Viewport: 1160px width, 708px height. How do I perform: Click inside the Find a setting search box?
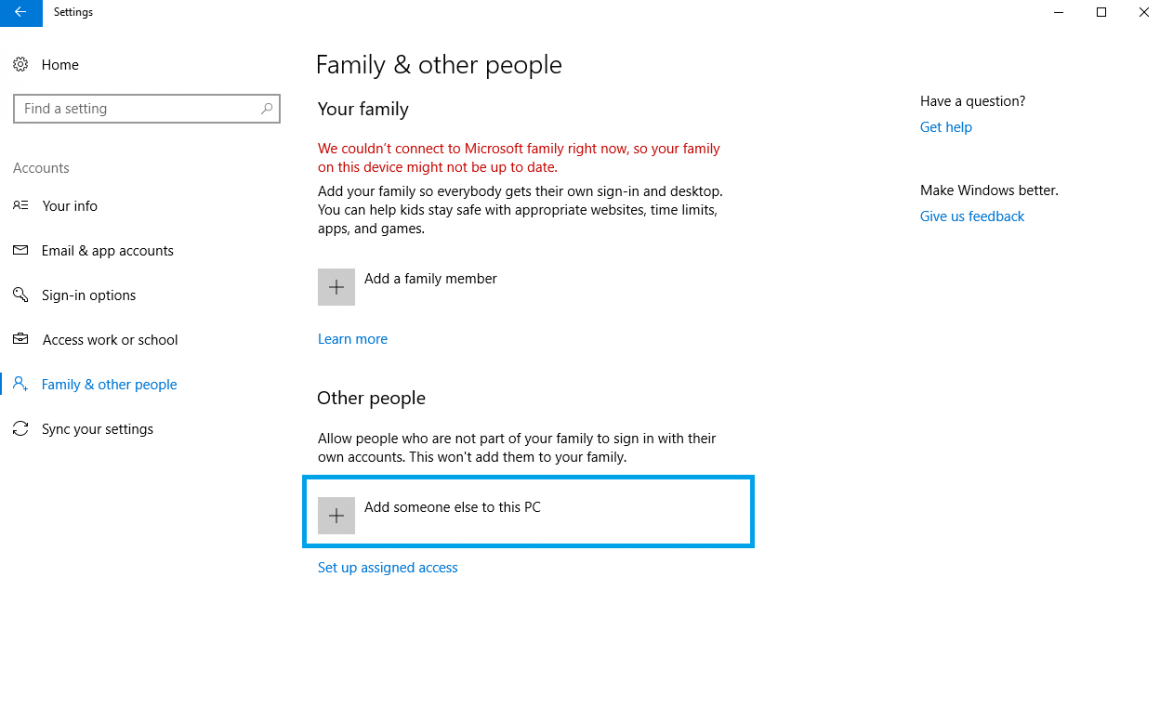click(140, 108)
